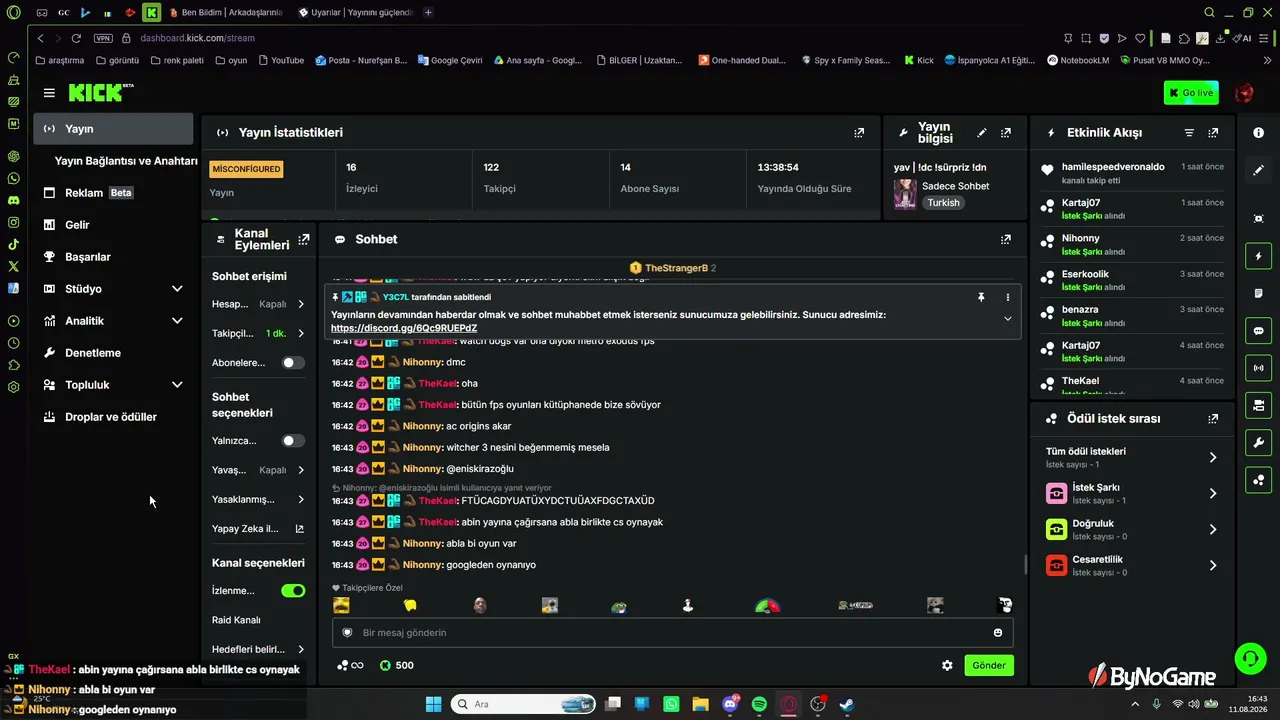Click the ByNoGame headset support icon
Image resolution: width=1280 pixels, height=720 pixels.
pos(1250,658)
